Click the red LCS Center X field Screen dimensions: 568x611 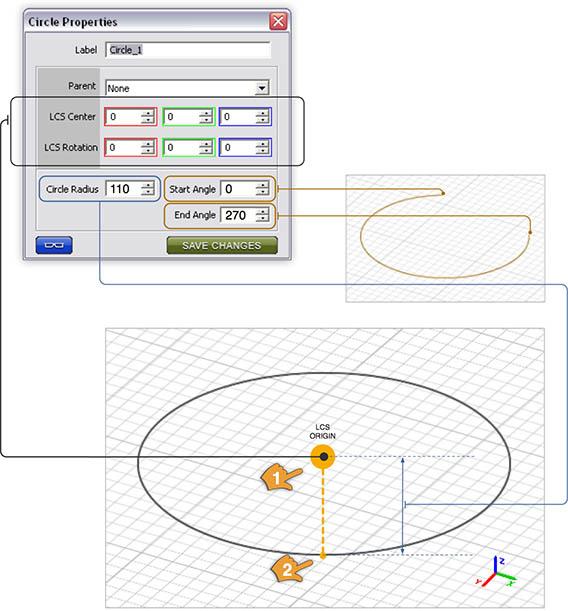(131, 117)
